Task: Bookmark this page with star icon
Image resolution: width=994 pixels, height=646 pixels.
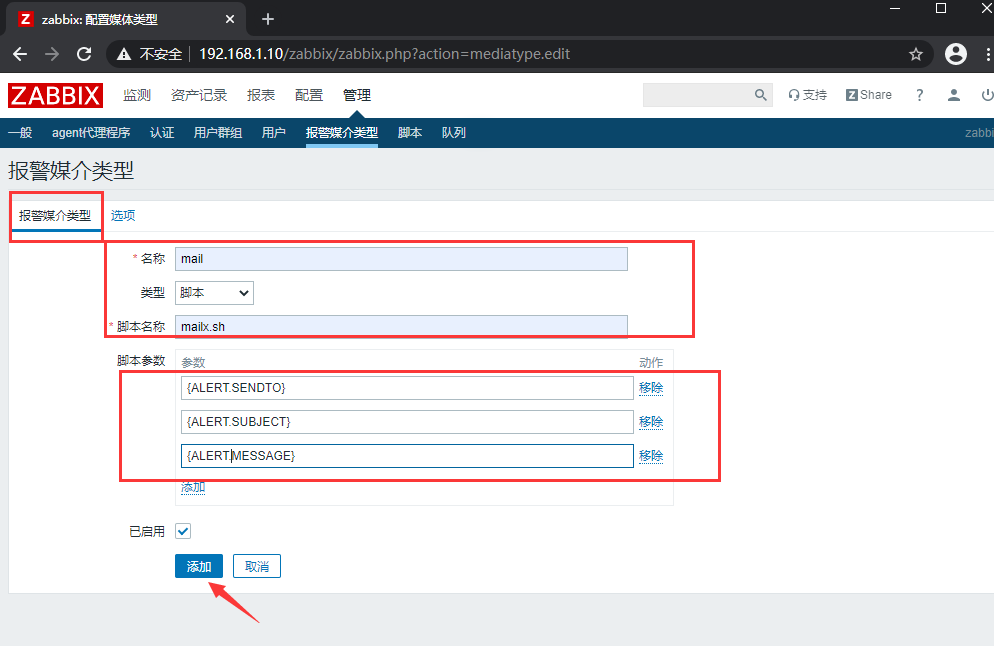Action: click(915, 55)
